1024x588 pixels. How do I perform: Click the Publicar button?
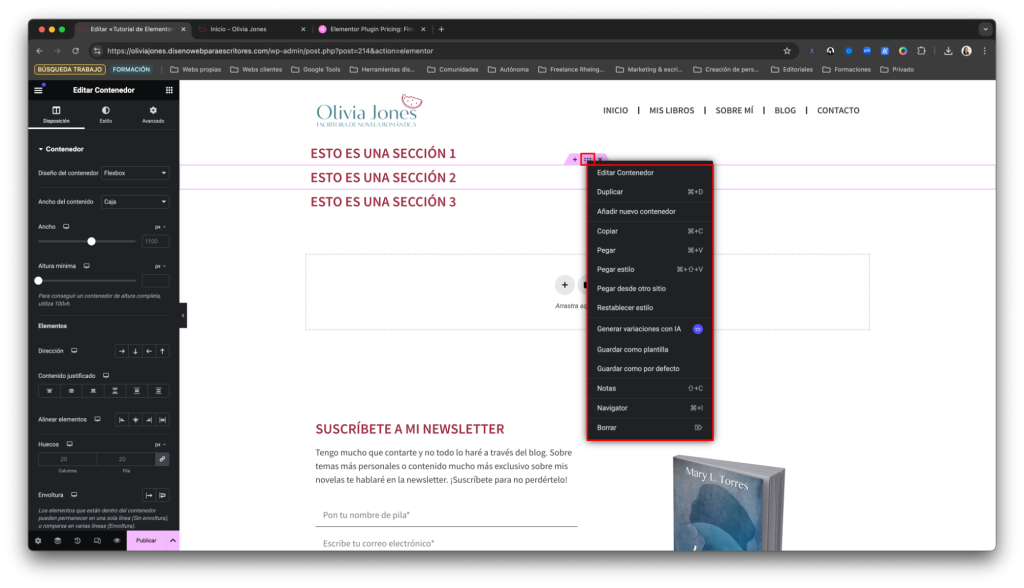[146, 540]
